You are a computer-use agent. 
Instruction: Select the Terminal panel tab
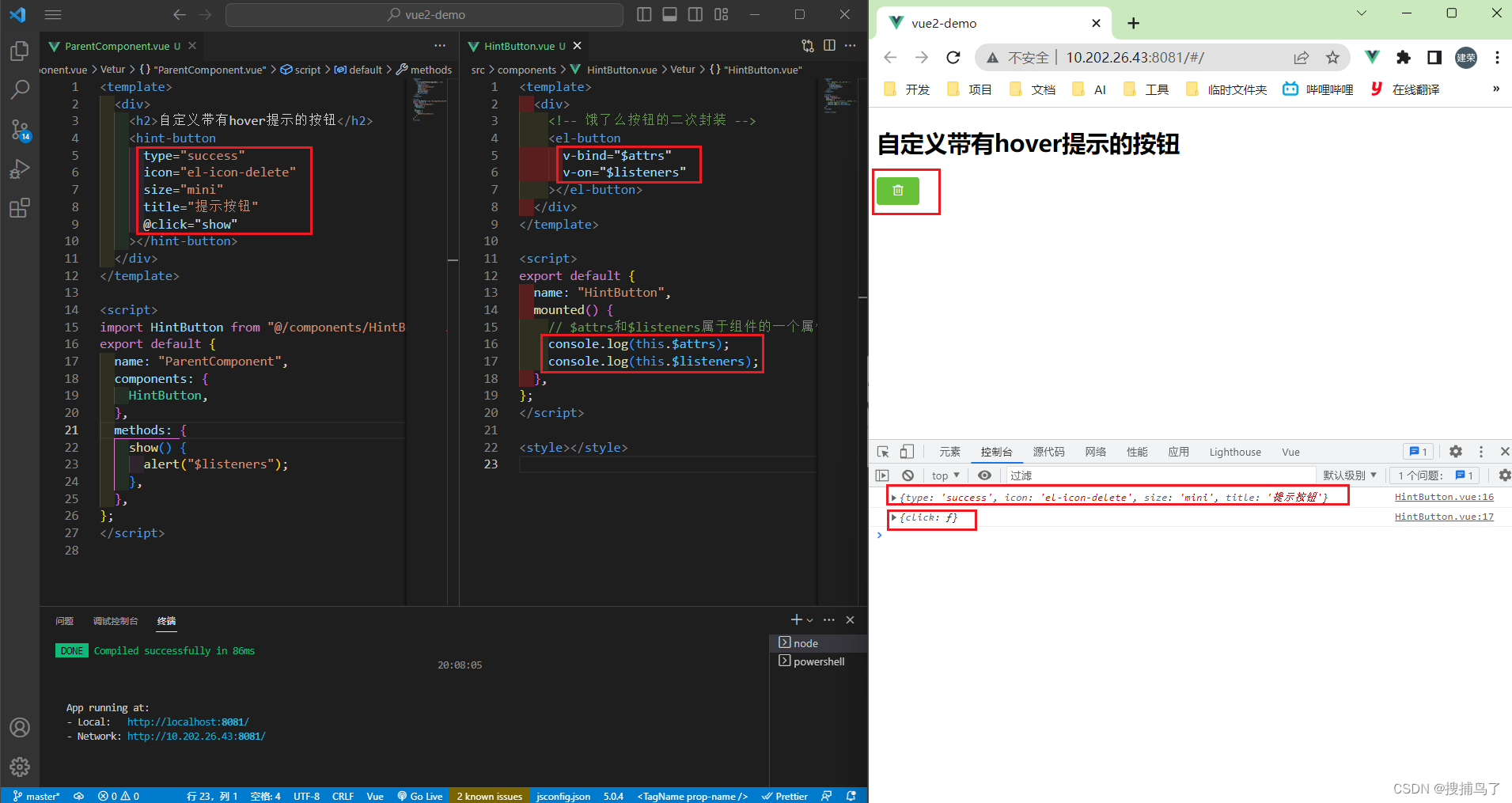coord(166,621)
